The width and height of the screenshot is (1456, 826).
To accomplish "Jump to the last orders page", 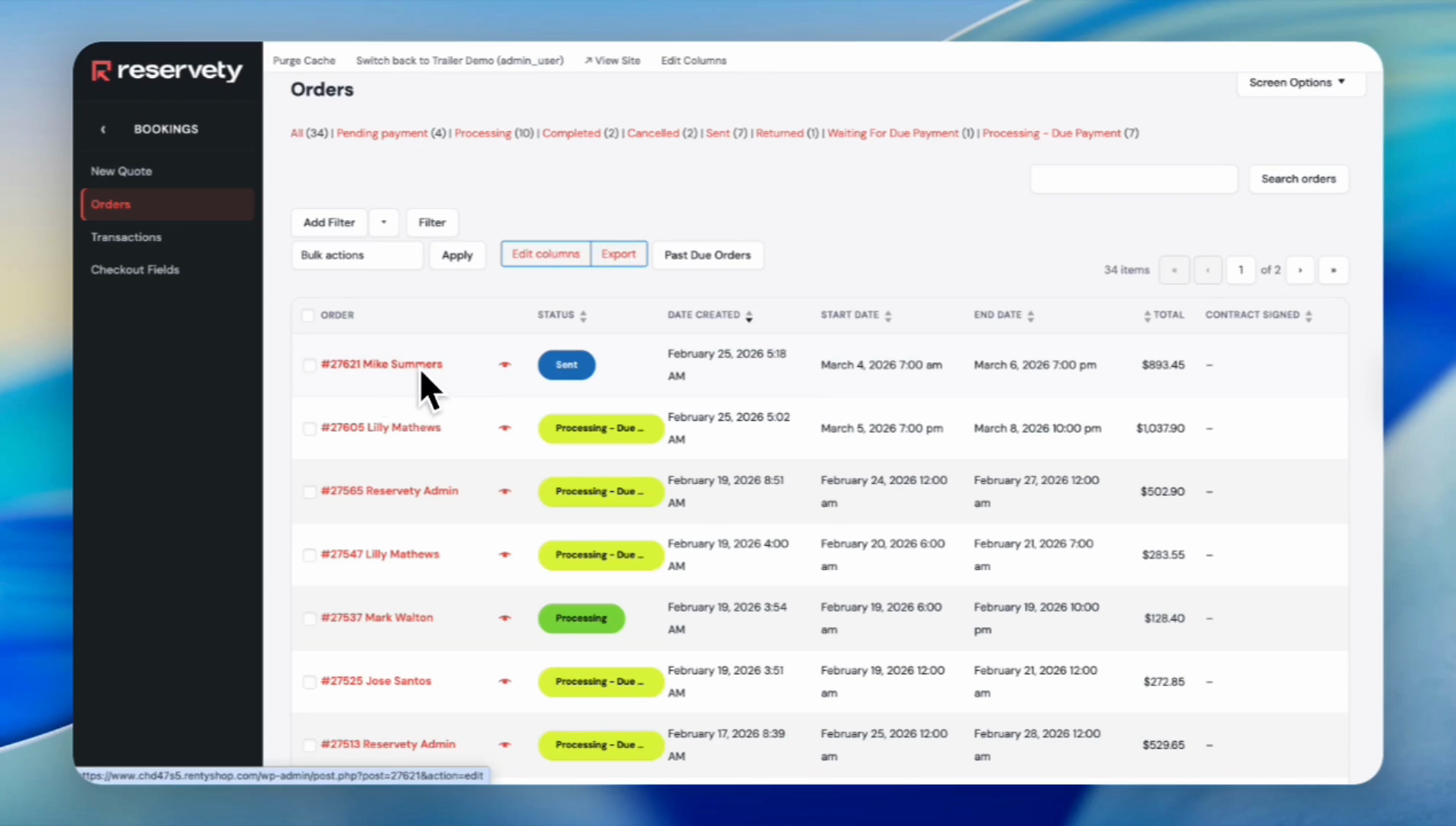I will 1333,270.
